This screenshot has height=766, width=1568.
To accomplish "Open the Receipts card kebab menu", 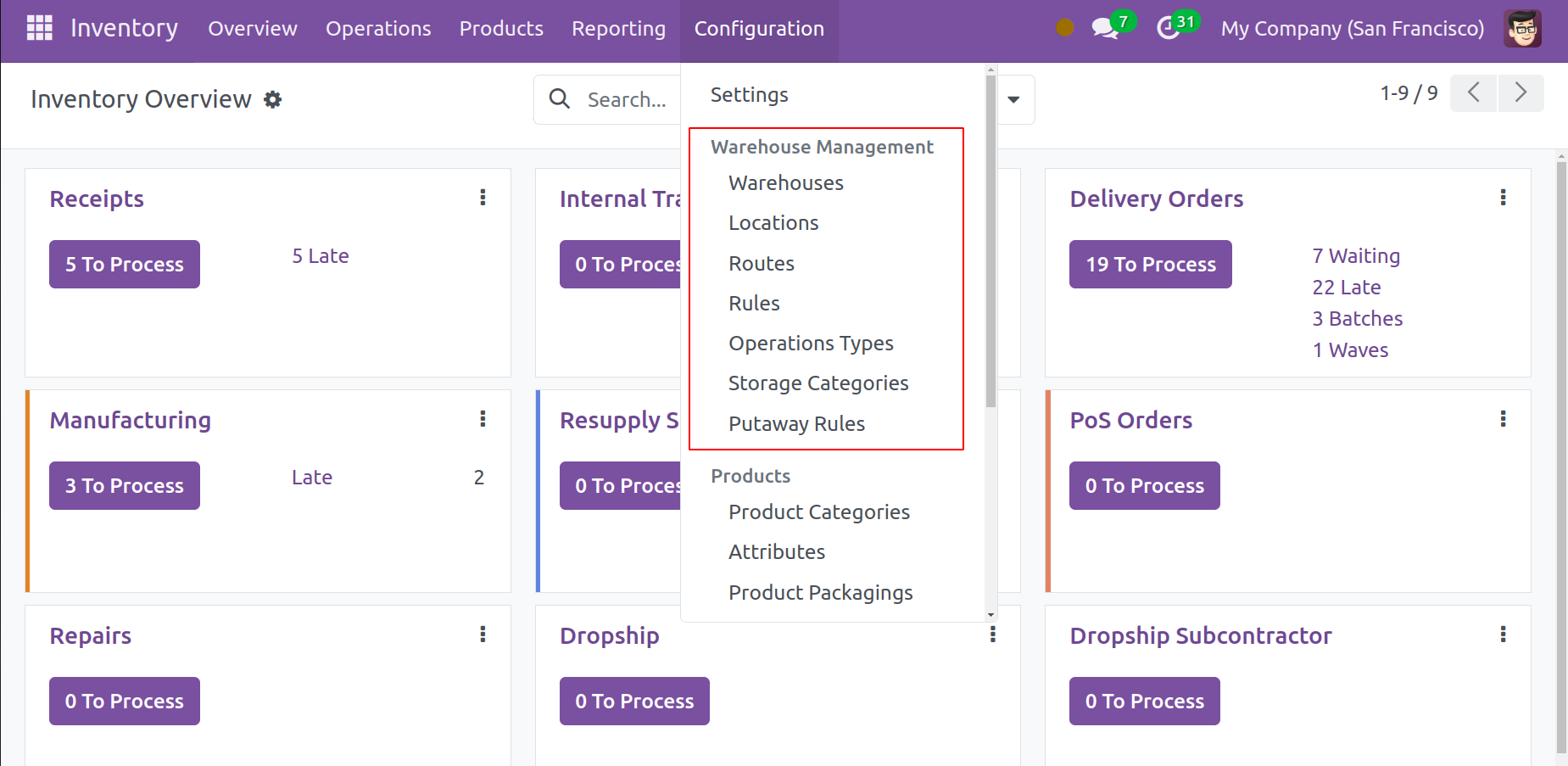I will [x=483, y=198].
